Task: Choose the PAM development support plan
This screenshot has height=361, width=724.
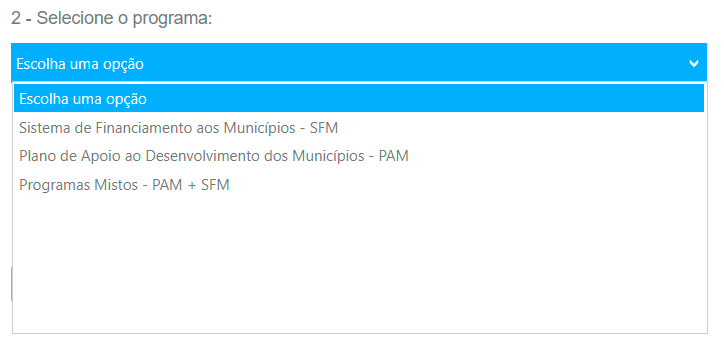Action: pyautogui.click(x=359, y=156)
